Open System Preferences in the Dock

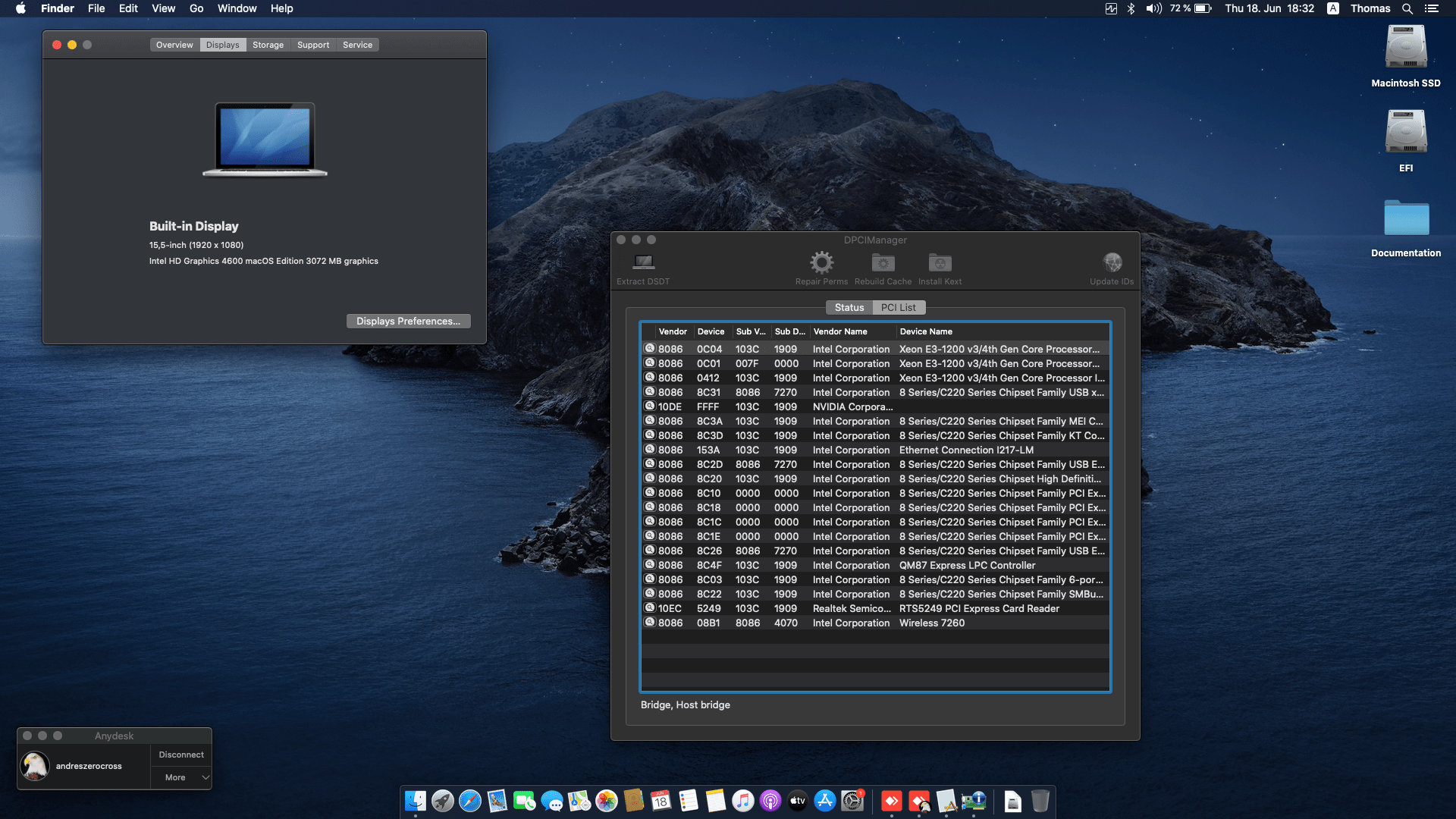[x=852, y=801]
